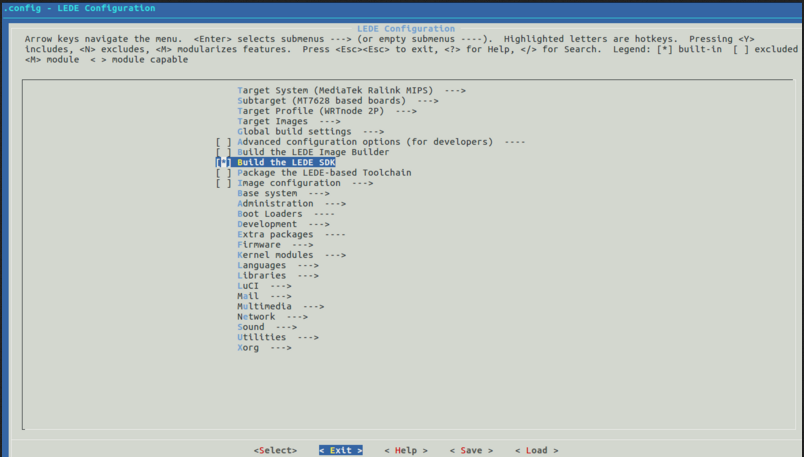
Task: Open the Multimedia menu entry
Action: pos(280,306)
